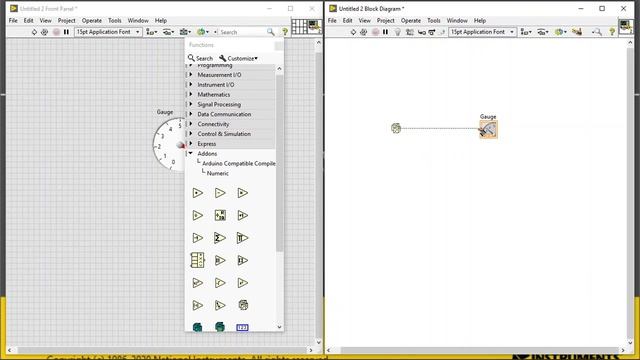
Task: Click Front Panel search magnifier icon
Action: click(271, 32)
